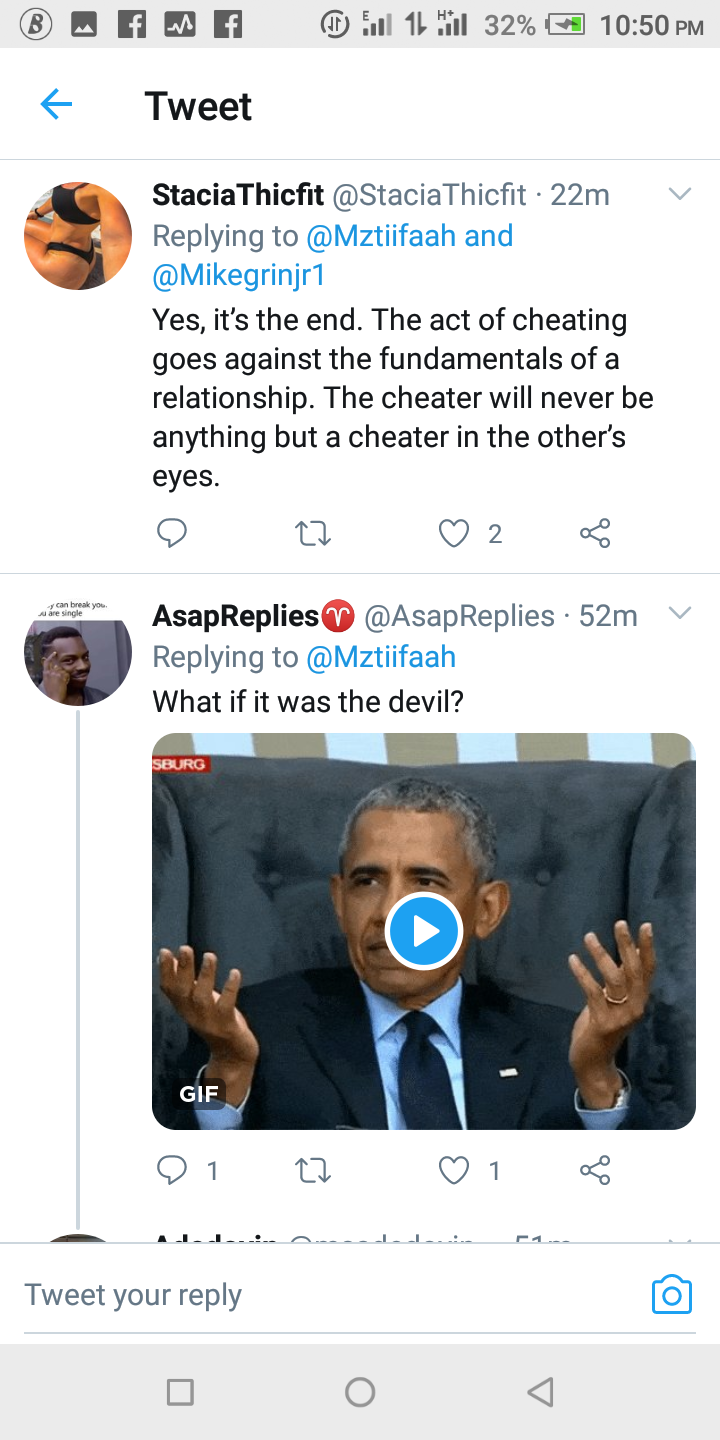Open reply icon under AsapReplies tweet
The width and height of the screenshot is (720, 1440).
click(172, 1170)
